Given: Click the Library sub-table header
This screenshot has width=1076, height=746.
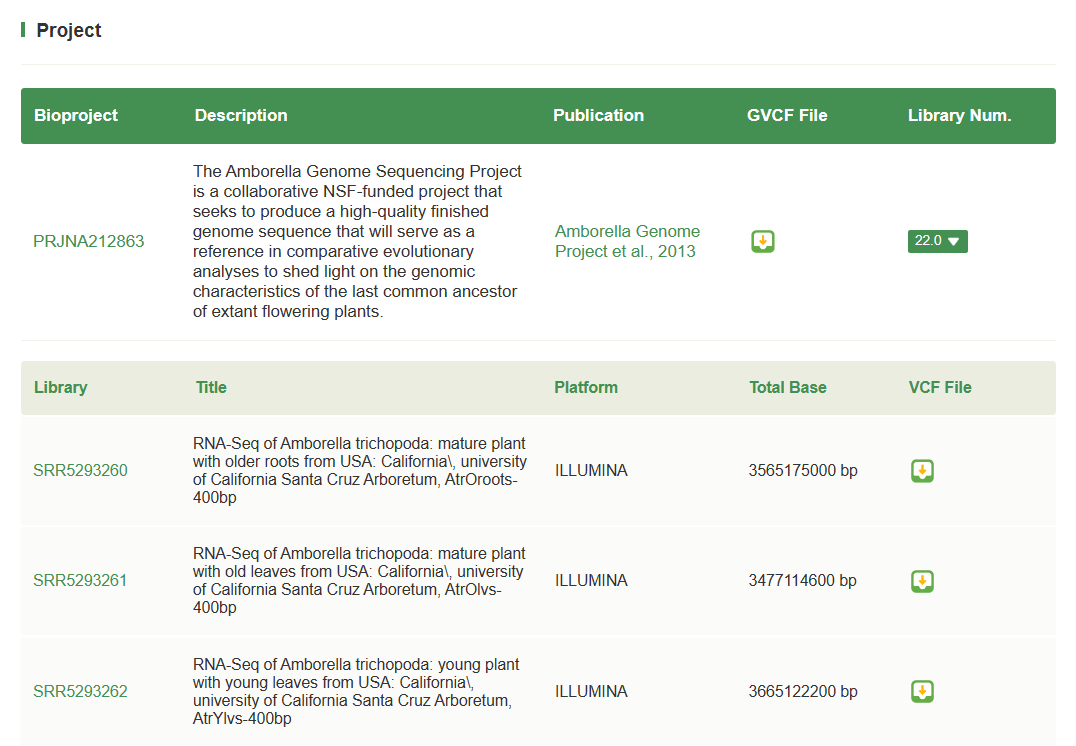Looking at the screenshot, I should (61, 387).
